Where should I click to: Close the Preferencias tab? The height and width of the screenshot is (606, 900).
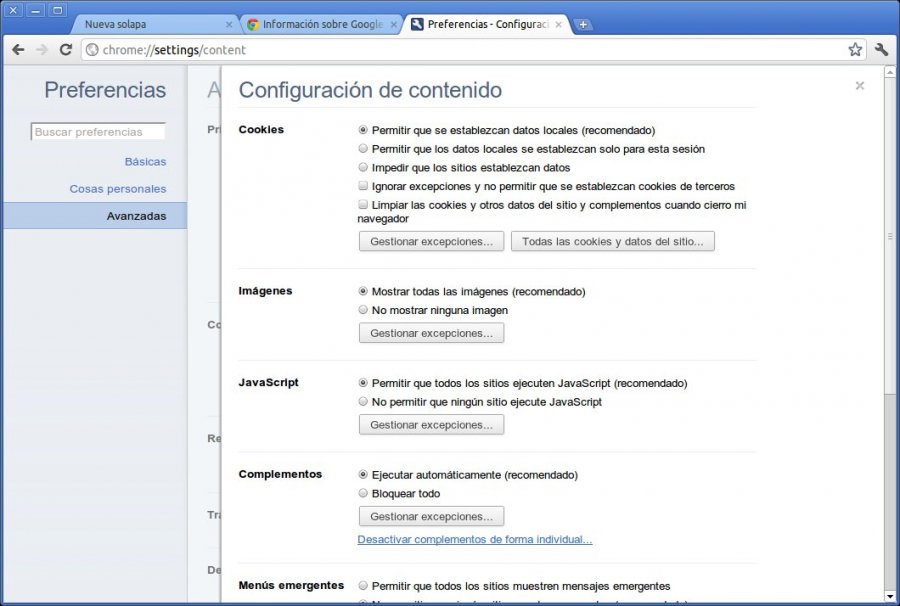coord(558,25)
